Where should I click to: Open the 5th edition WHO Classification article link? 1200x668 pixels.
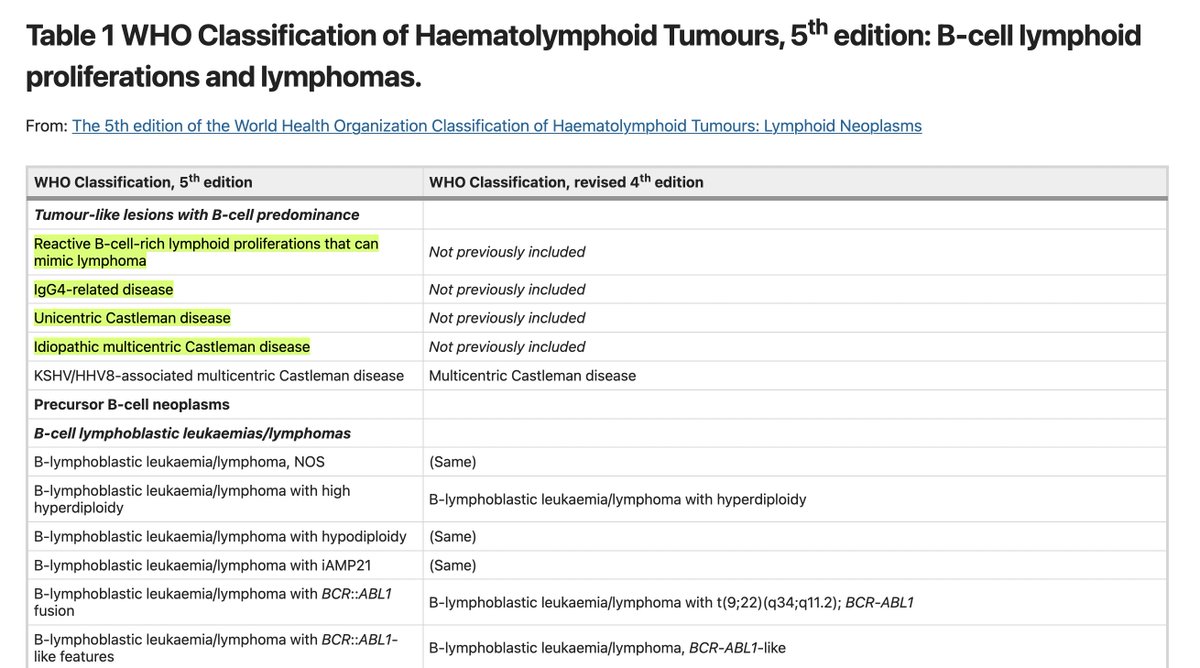pyautogui.click(x=497, y=126)
